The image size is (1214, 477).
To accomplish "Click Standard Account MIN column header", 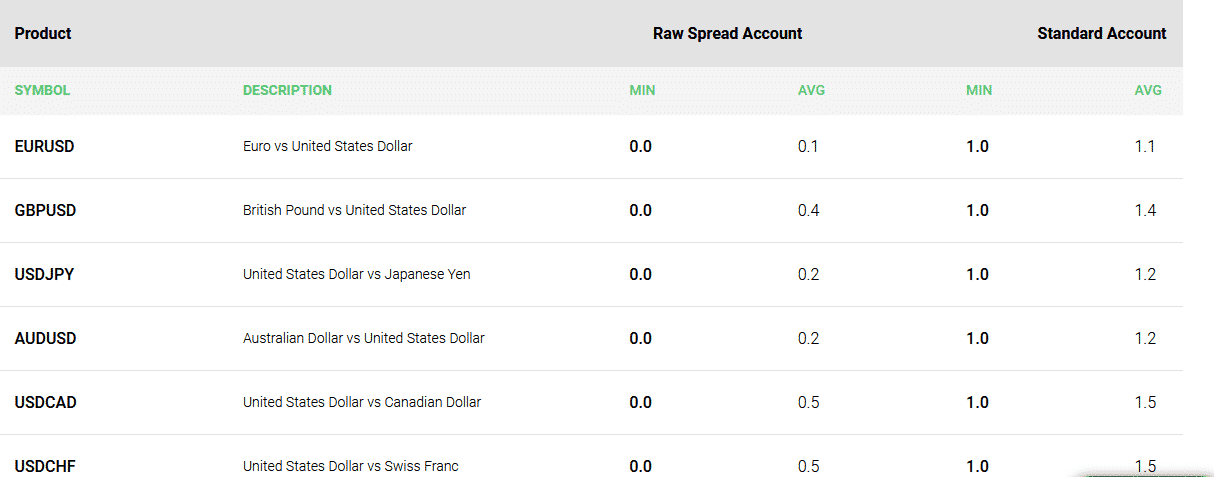I will (x=979, y=90).
